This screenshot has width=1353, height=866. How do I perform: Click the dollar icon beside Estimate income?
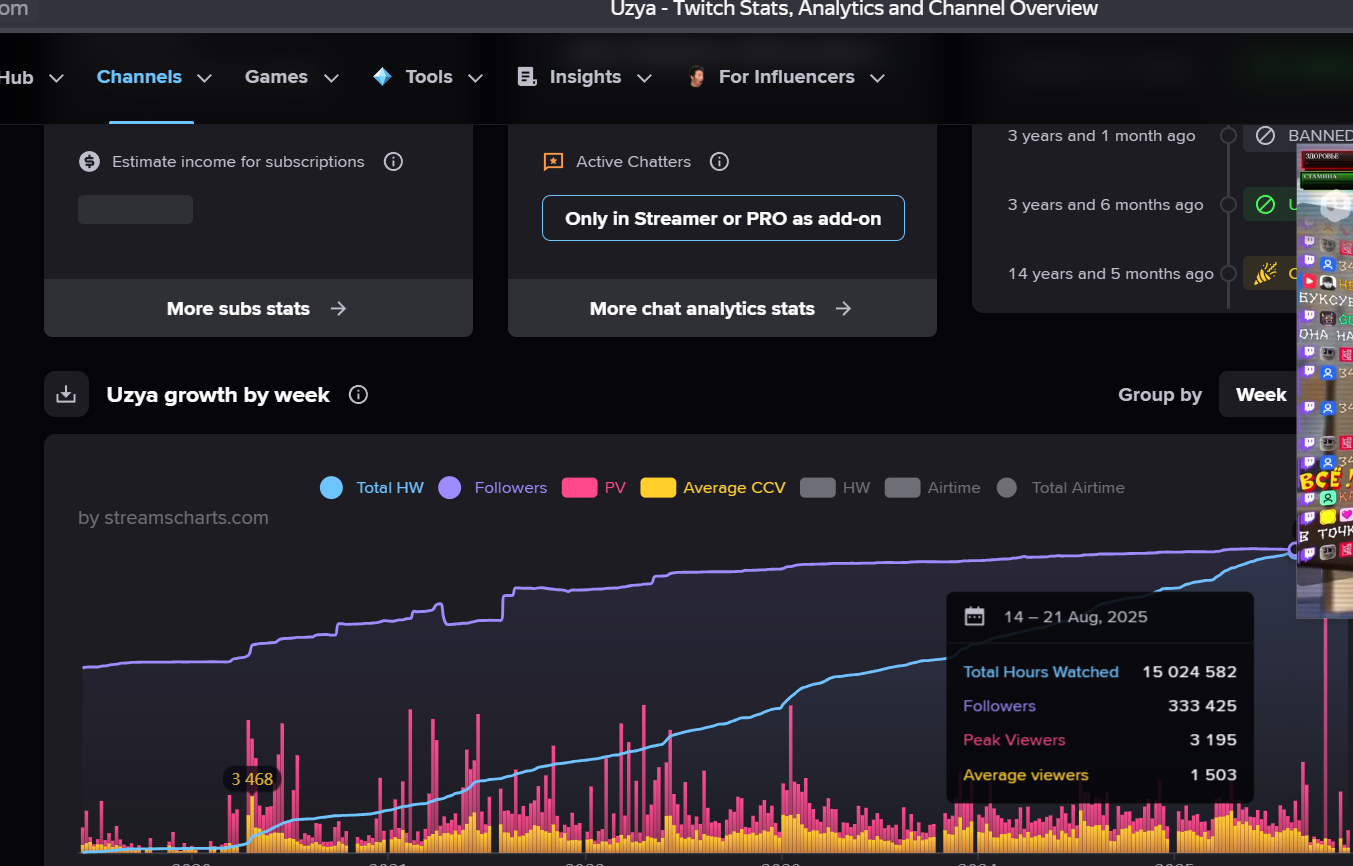click(x=90, y=161)
